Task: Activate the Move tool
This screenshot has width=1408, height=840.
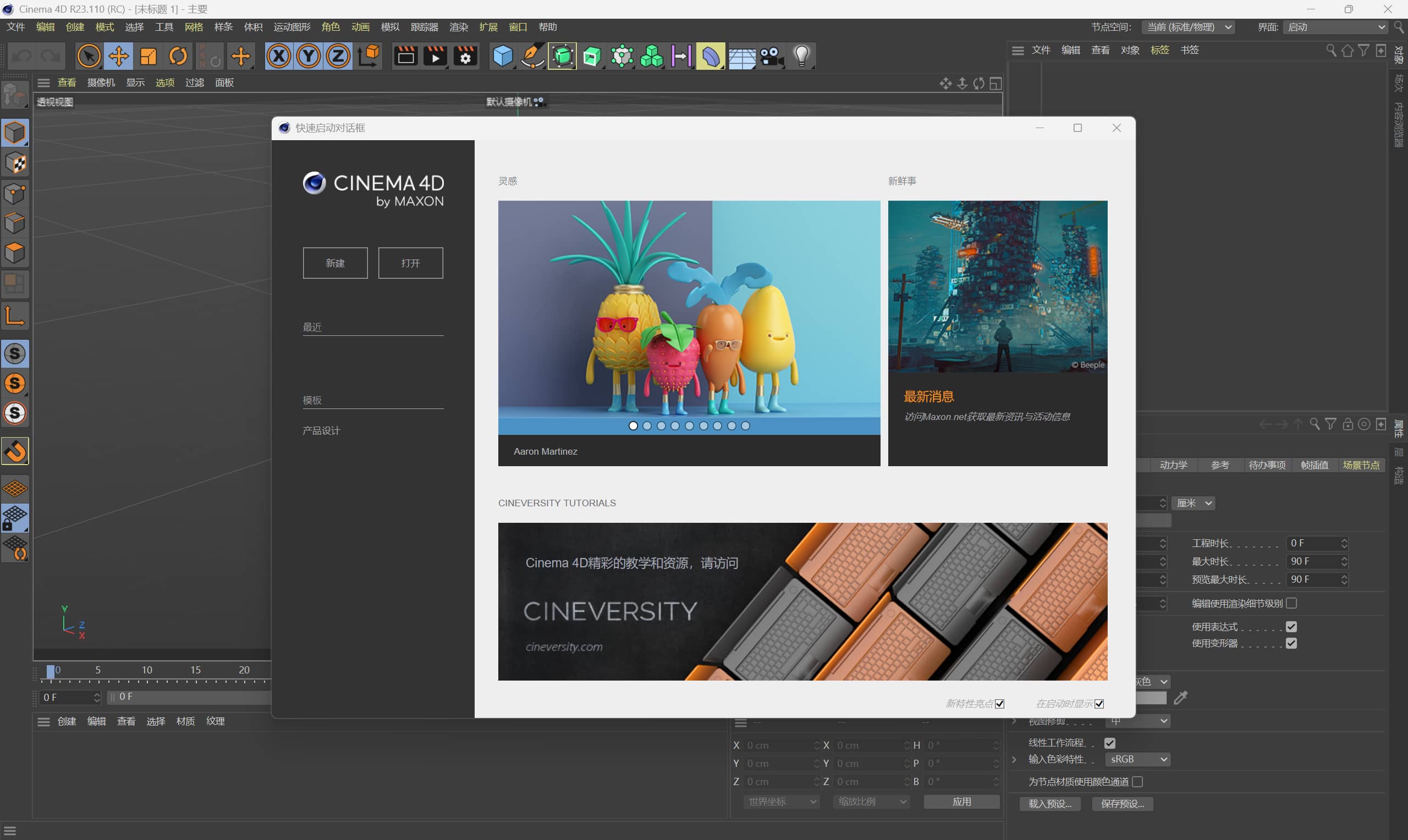Action: pyautogui.click(x=119, y=56)
